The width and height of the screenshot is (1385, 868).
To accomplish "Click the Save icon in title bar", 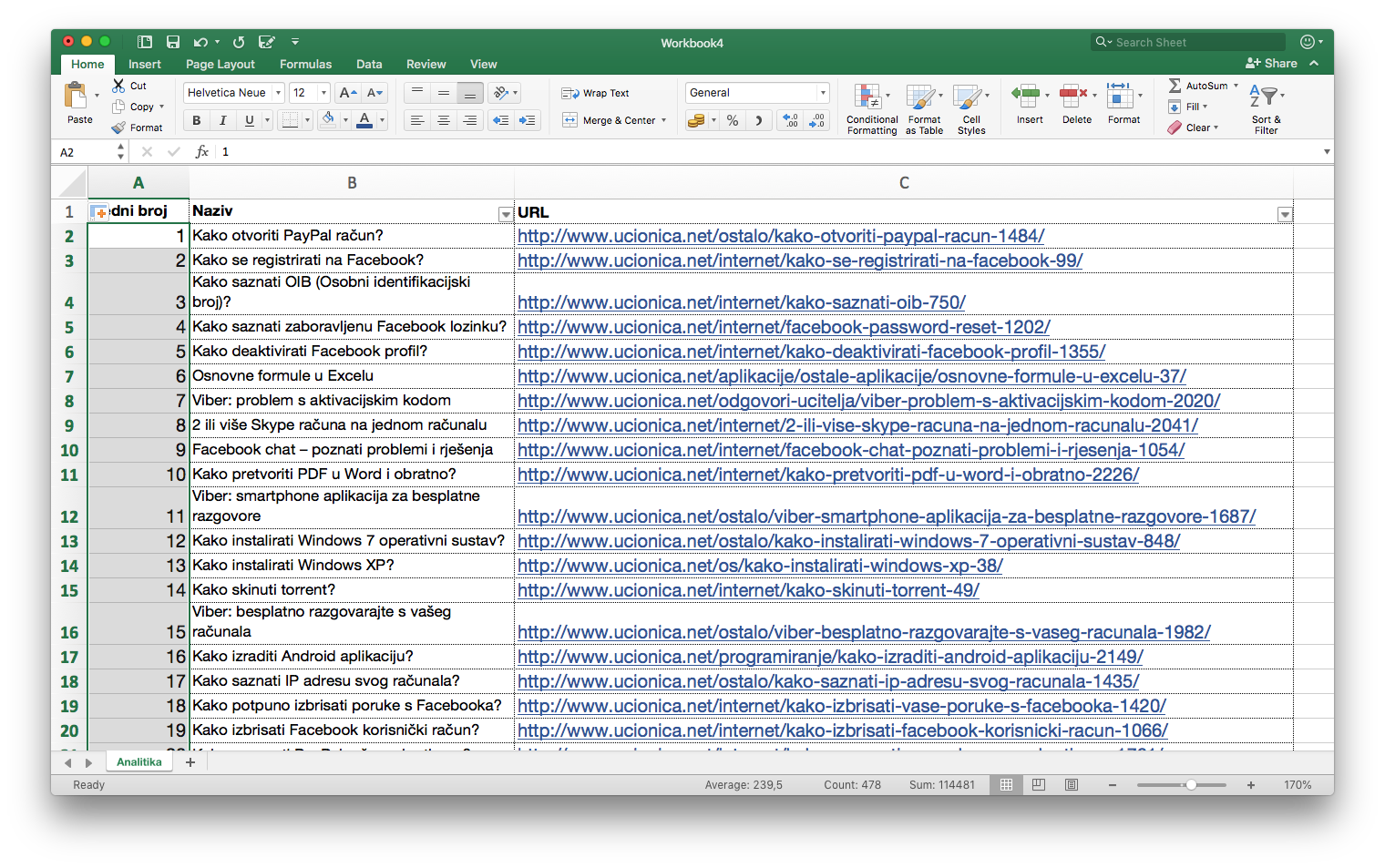I will pyautogui.click(x=173, y=42).
